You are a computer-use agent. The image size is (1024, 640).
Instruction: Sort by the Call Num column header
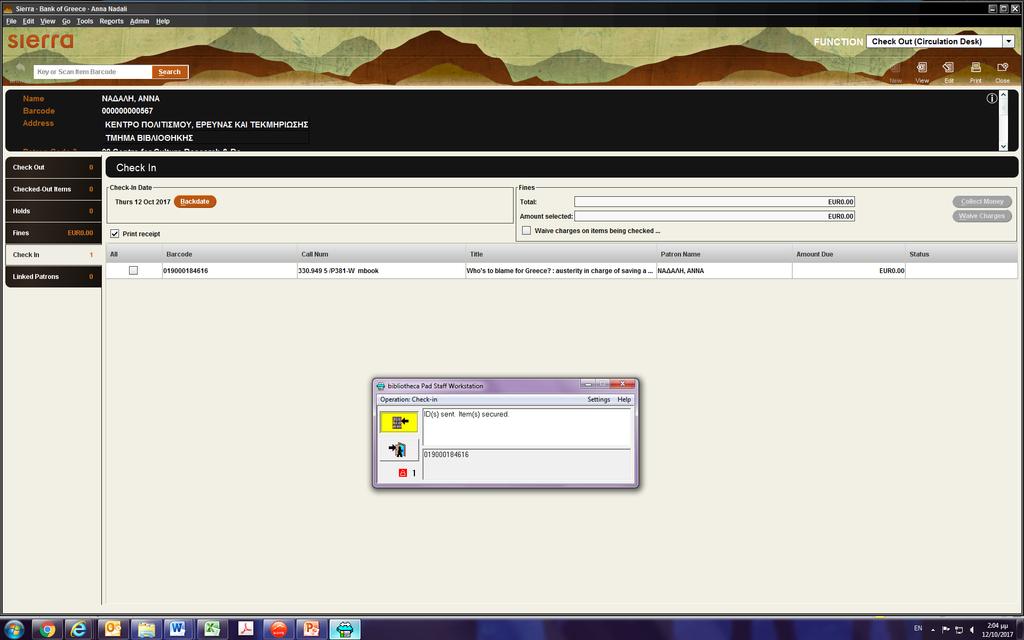click(381, 254)
